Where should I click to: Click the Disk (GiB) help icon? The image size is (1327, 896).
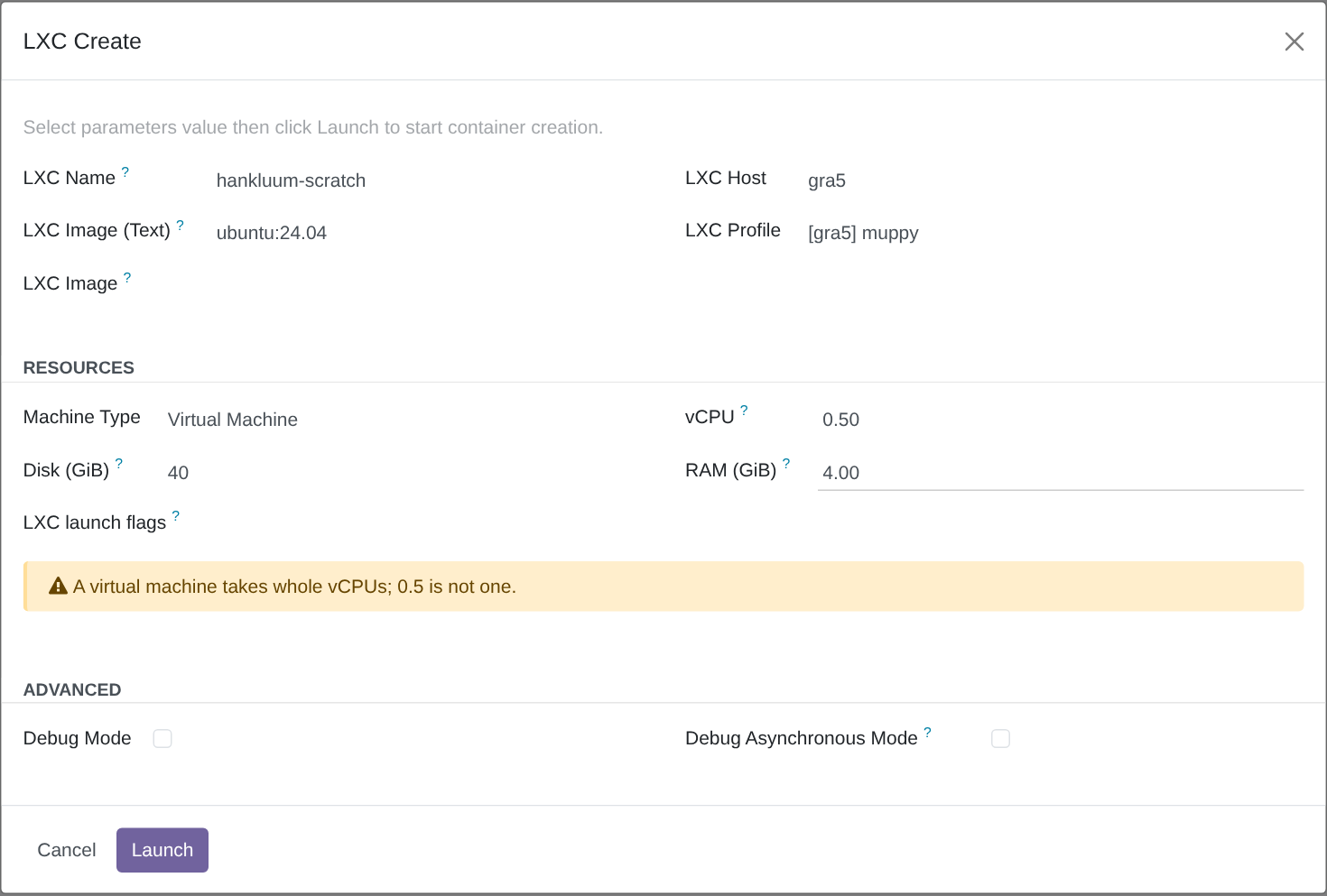click(x=119, y=463)
